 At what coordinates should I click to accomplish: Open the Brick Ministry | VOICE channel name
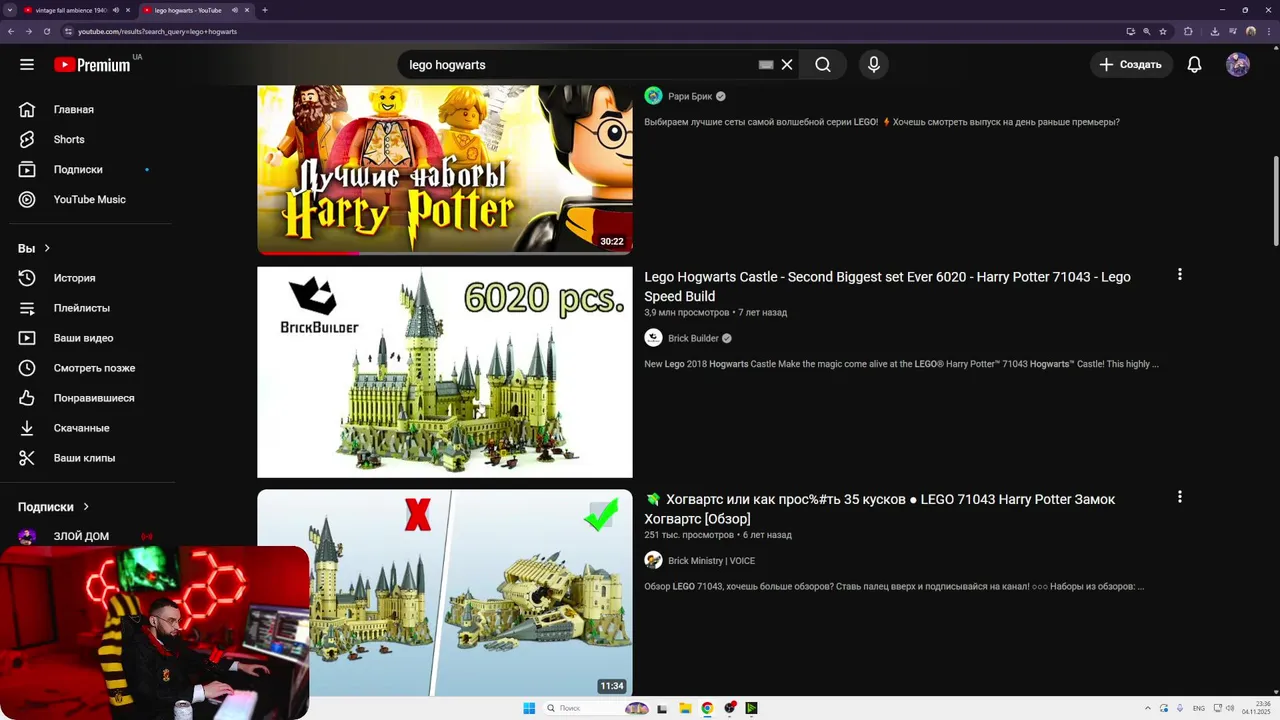pyautogui.click(x=711, y=561)
